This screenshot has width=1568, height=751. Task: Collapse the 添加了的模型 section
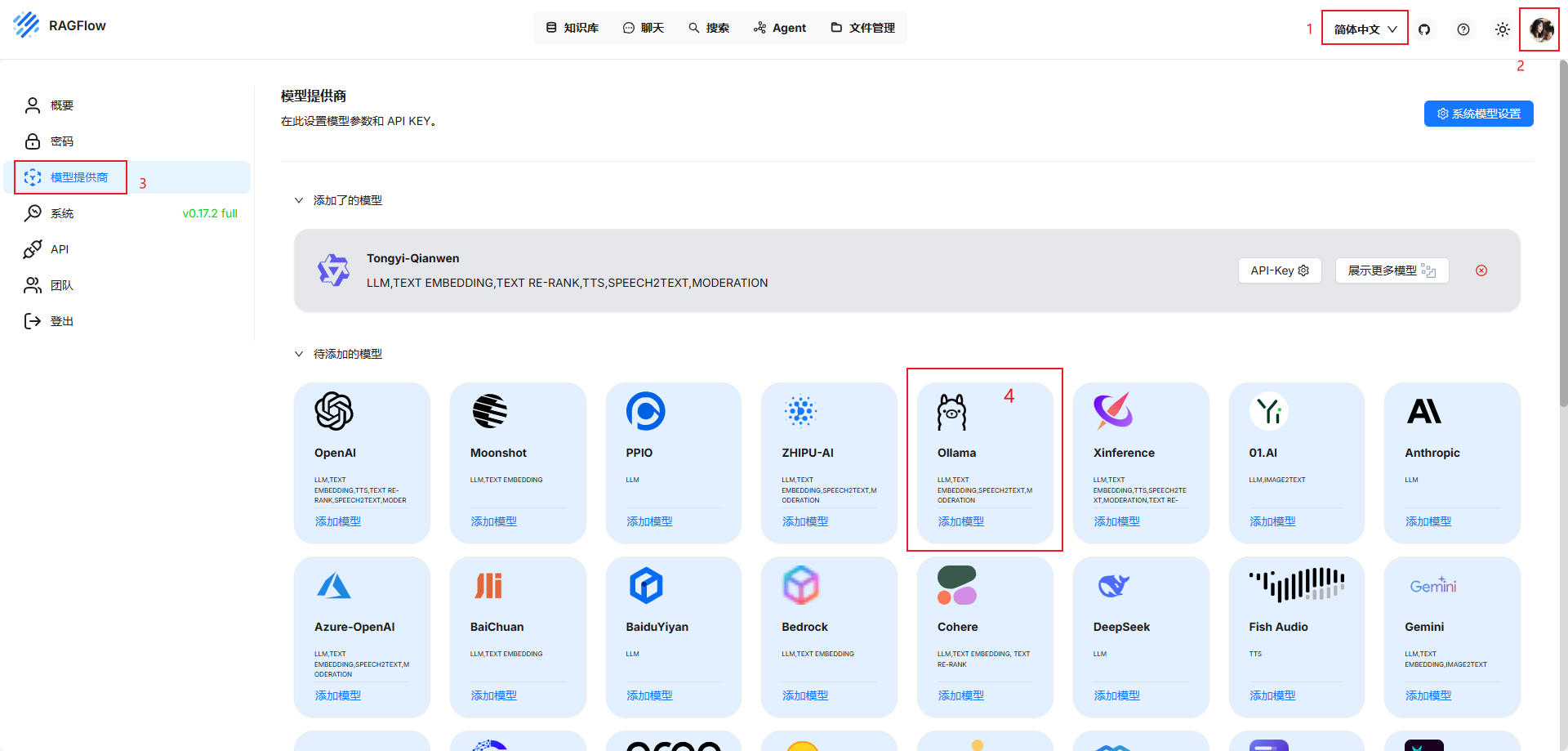[299, 200]
